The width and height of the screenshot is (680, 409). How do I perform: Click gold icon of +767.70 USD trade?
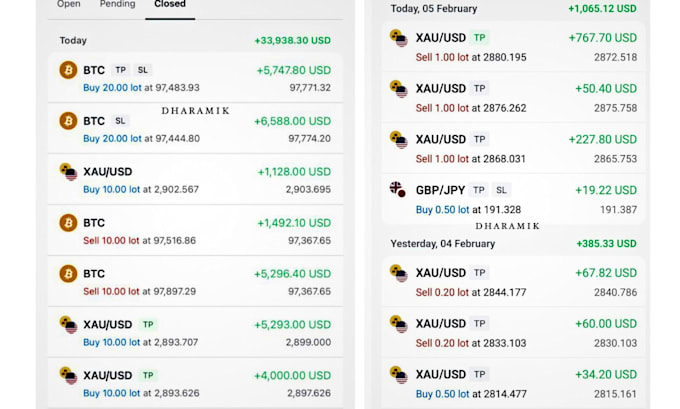pyautogui.click(x=399, y=38)
